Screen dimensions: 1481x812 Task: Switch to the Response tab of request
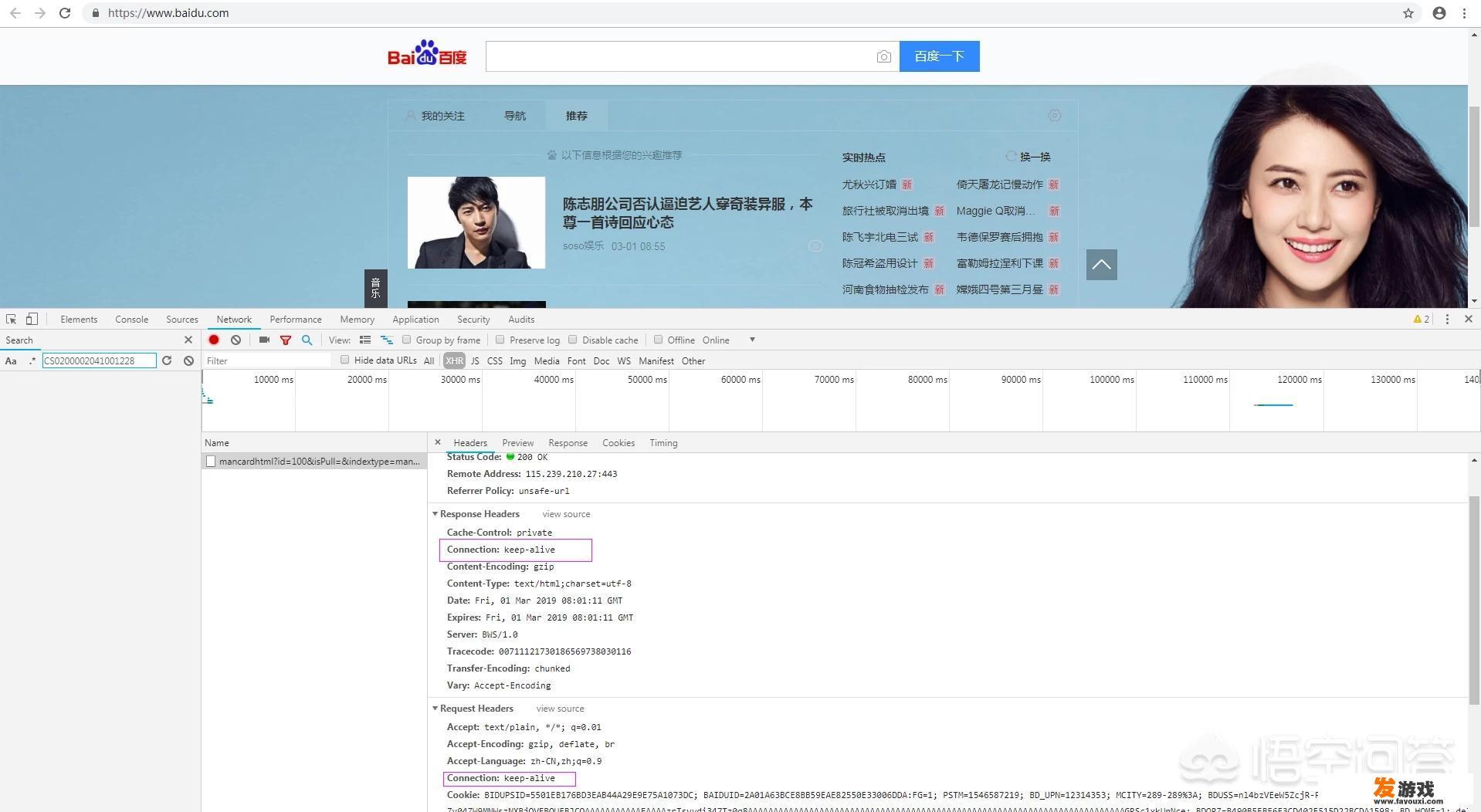[x=568, y=442]
